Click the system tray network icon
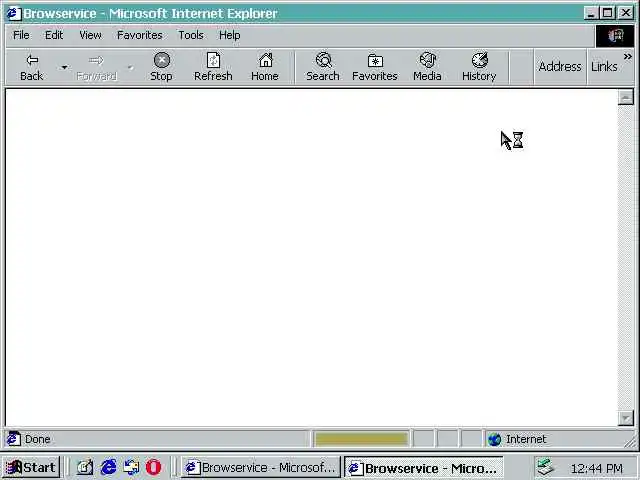The width and height of the screenshot is (640, 480). pos(545,467)
